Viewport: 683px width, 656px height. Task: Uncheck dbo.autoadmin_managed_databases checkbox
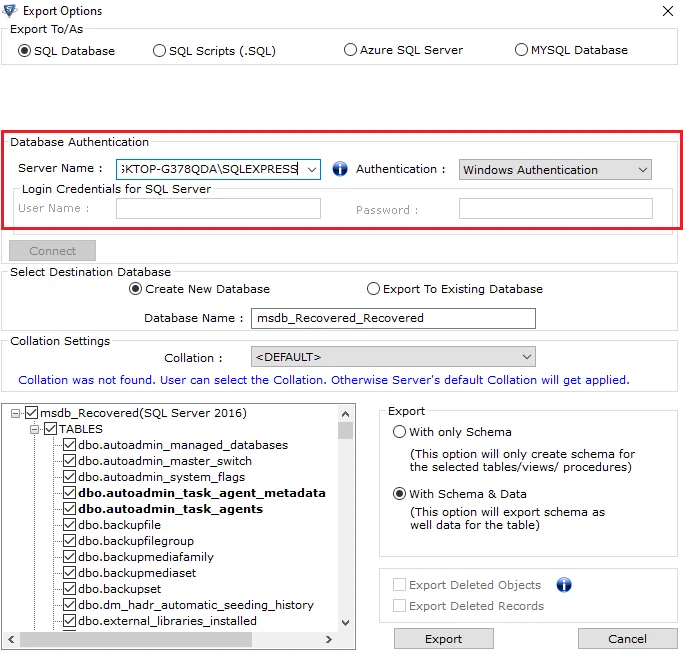(x=69, y=445)
